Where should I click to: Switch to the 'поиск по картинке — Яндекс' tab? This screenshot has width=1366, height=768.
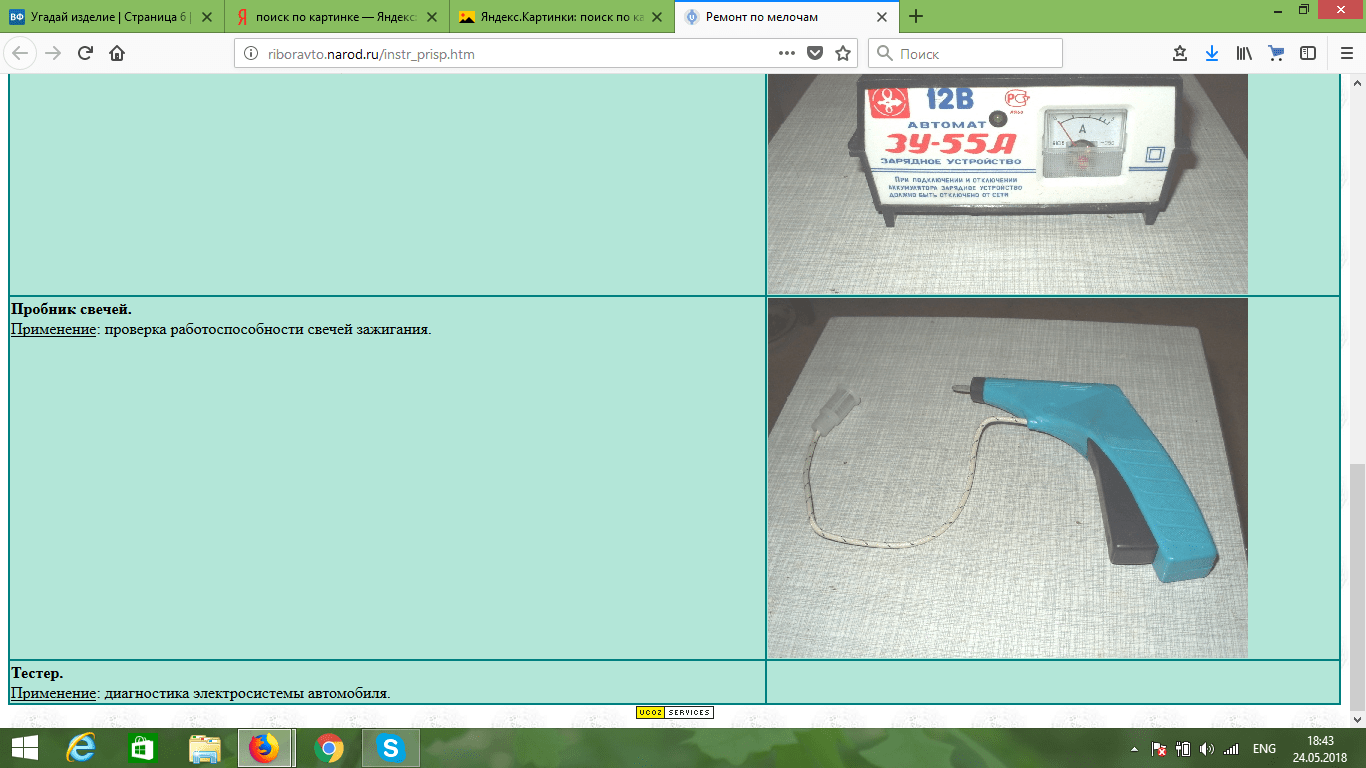click(x=337, y=17)
